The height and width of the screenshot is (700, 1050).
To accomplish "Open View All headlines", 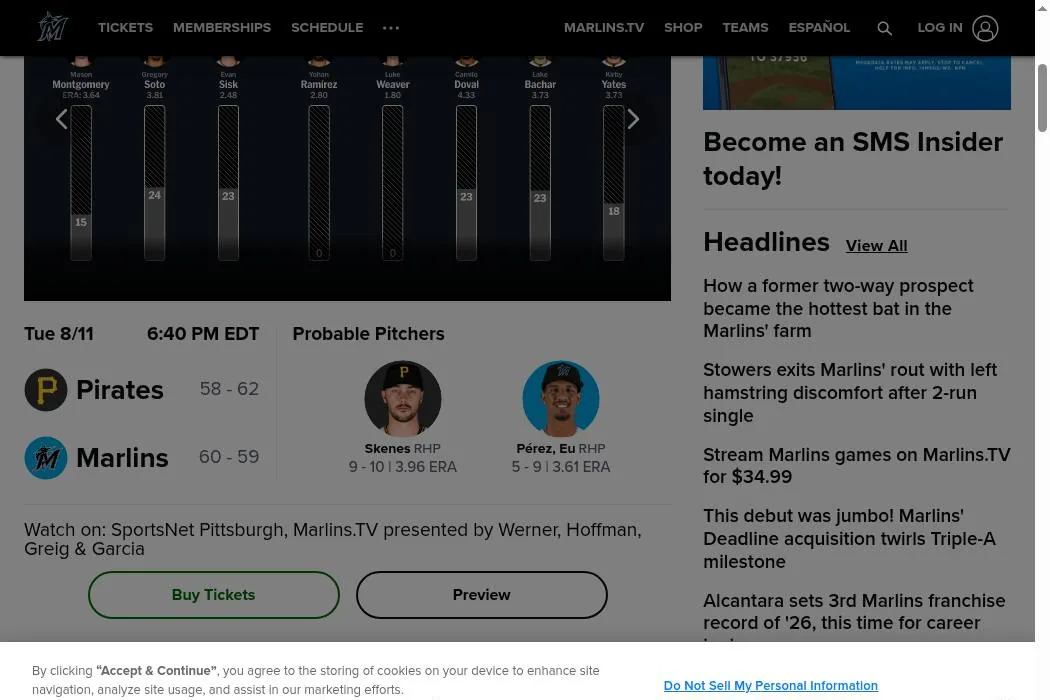I will coord(876,246).
